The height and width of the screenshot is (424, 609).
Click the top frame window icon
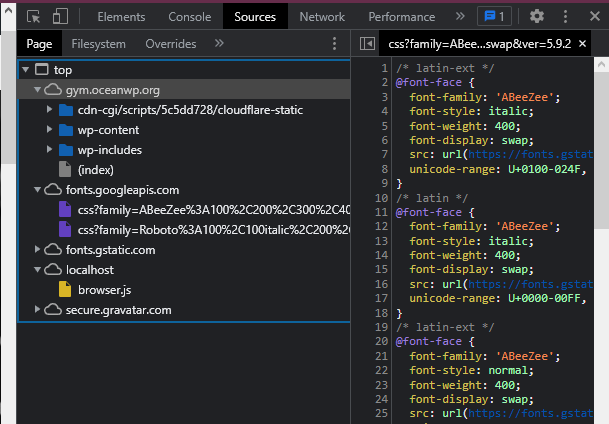coord(42,70)
